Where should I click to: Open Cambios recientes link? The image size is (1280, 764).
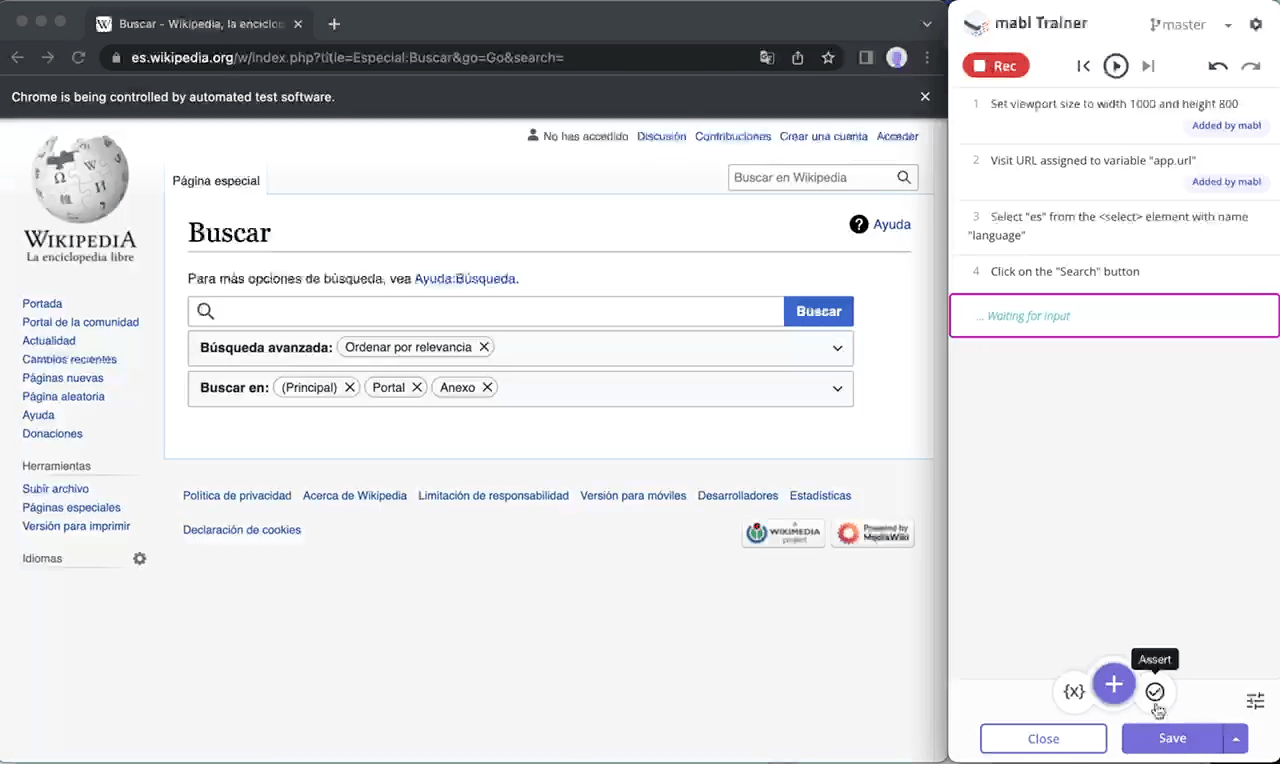pos(69,359)
